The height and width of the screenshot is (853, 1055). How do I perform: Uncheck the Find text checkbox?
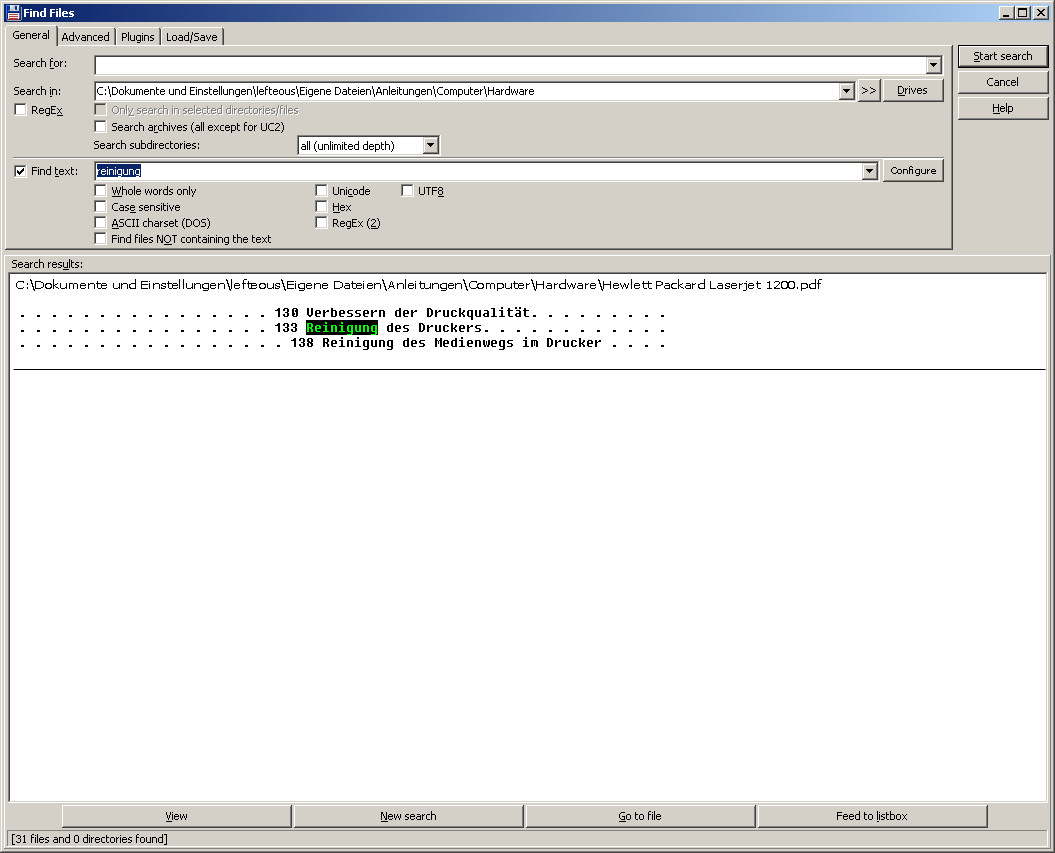pos(21,171)
